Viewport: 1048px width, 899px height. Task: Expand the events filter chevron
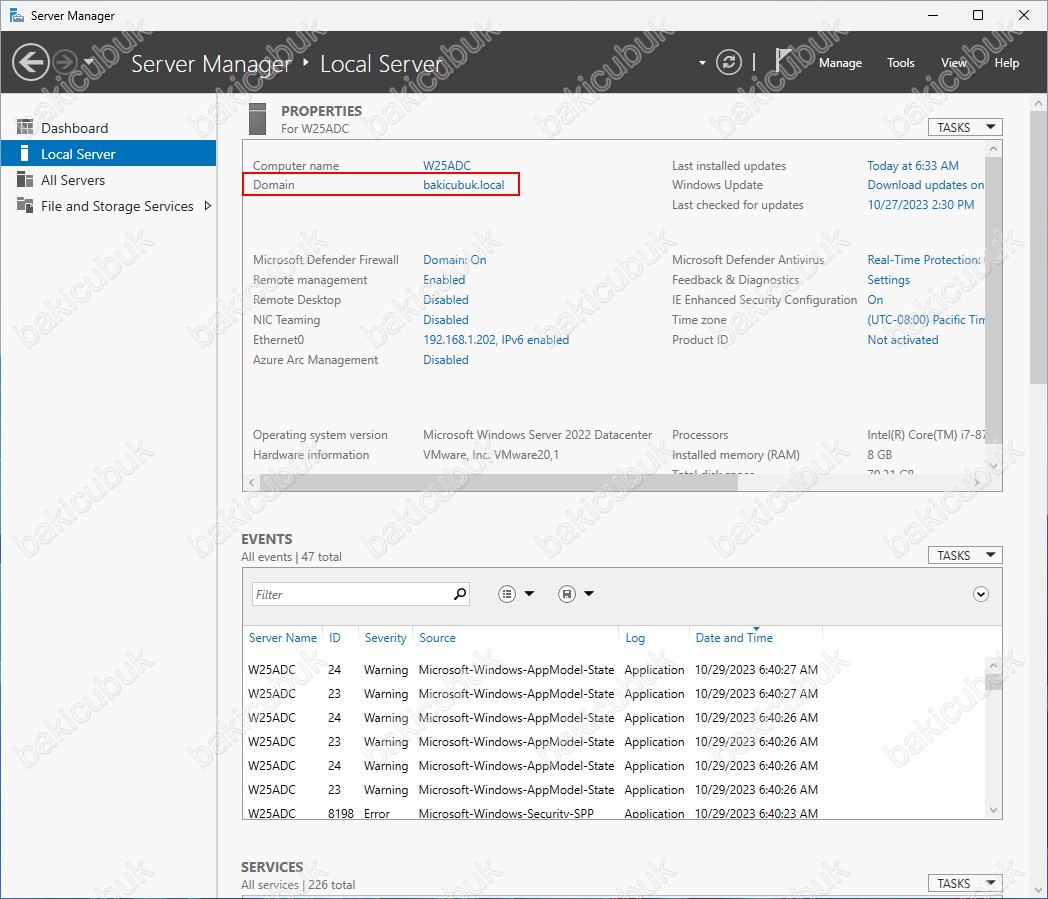click(x=980, y=594)
